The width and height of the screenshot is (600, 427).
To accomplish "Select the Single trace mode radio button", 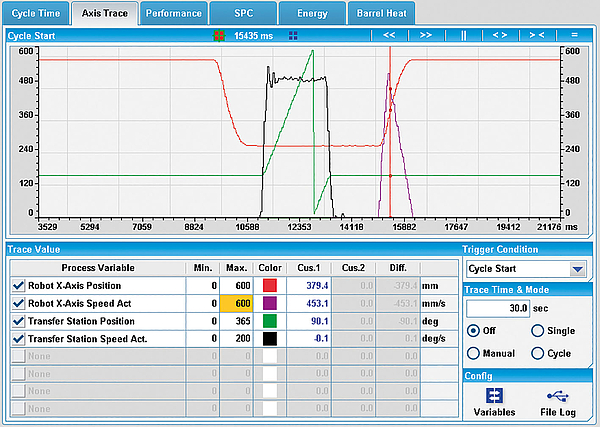I will tap(539, 331).
